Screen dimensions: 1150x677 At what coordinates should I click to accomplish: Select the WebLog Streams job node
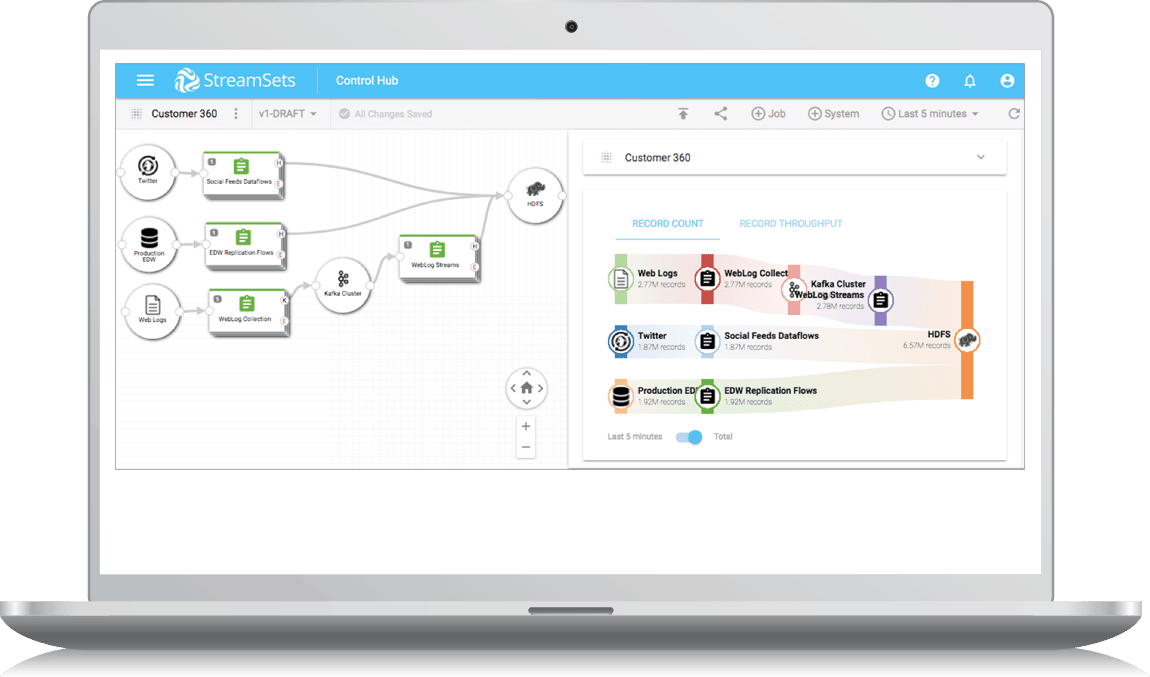(439, 258)
